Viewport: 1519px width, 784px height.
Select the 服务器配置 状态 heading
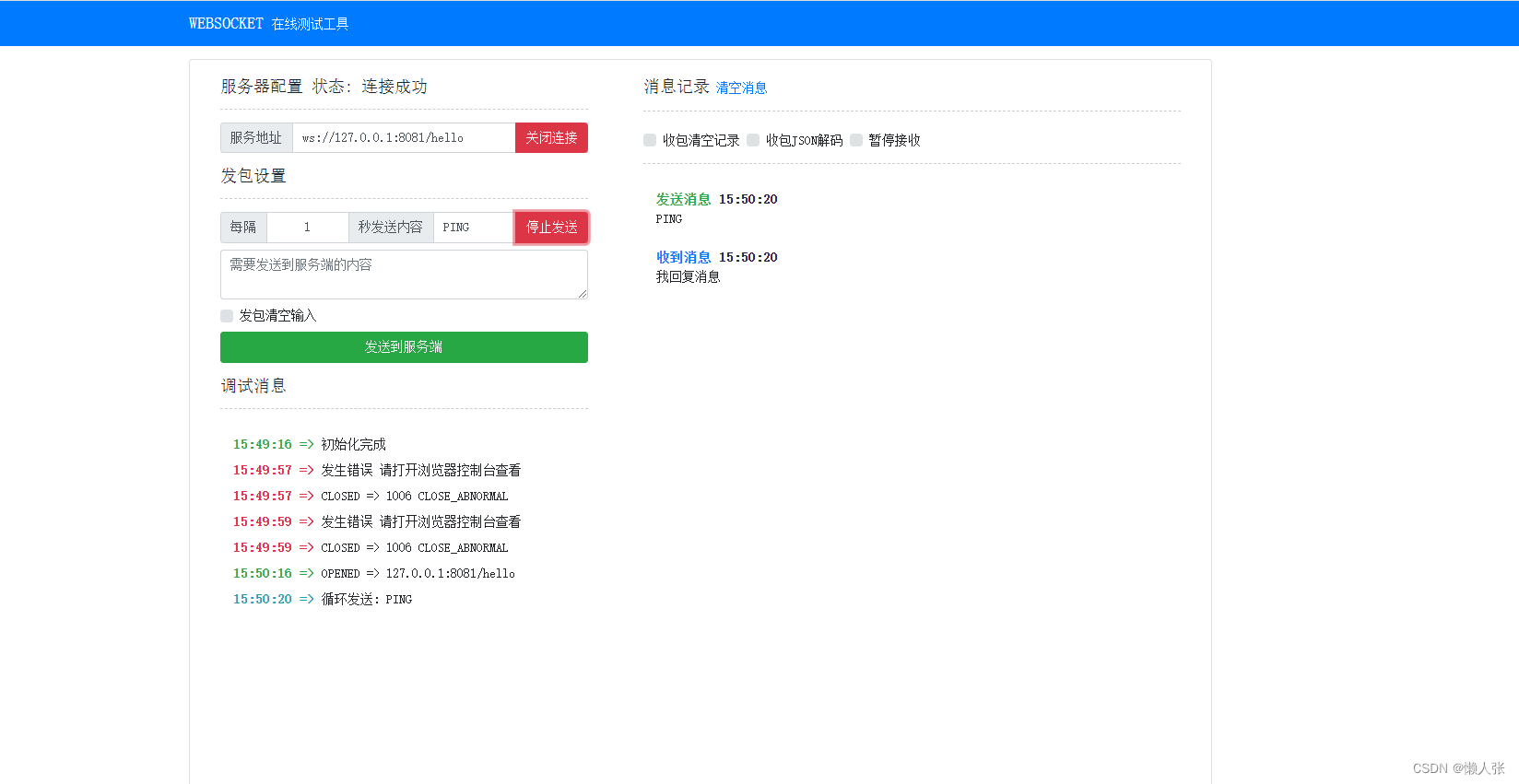(324, 87)
